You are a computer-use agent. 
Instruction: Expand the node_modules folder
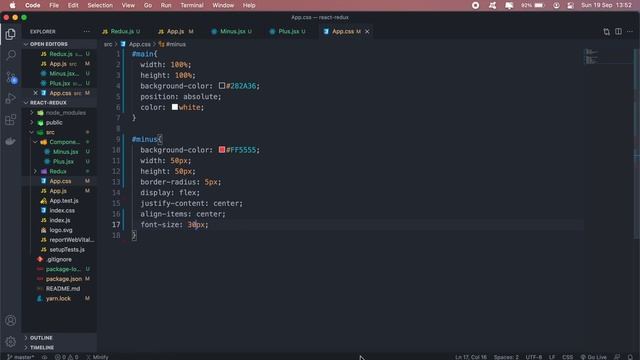click(x=65, y=113)
